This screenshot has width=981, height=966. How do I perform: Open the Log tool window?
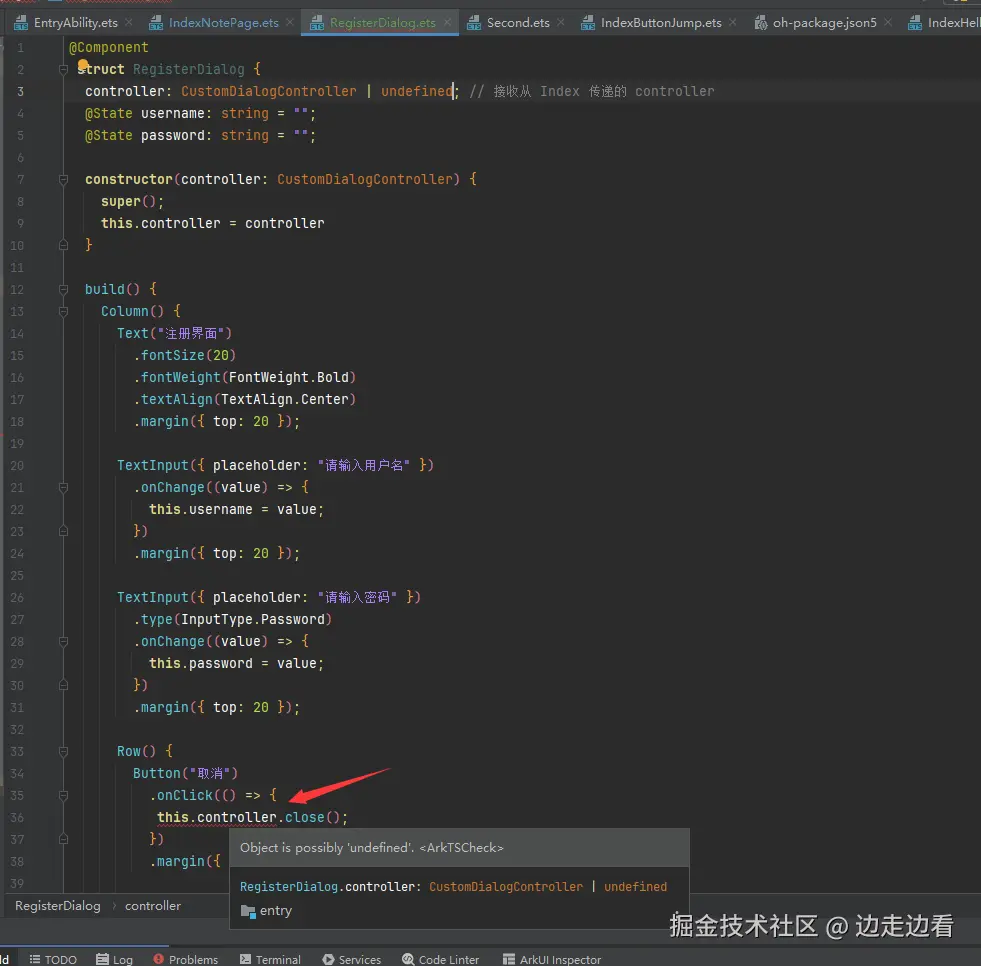coord(114,959)
